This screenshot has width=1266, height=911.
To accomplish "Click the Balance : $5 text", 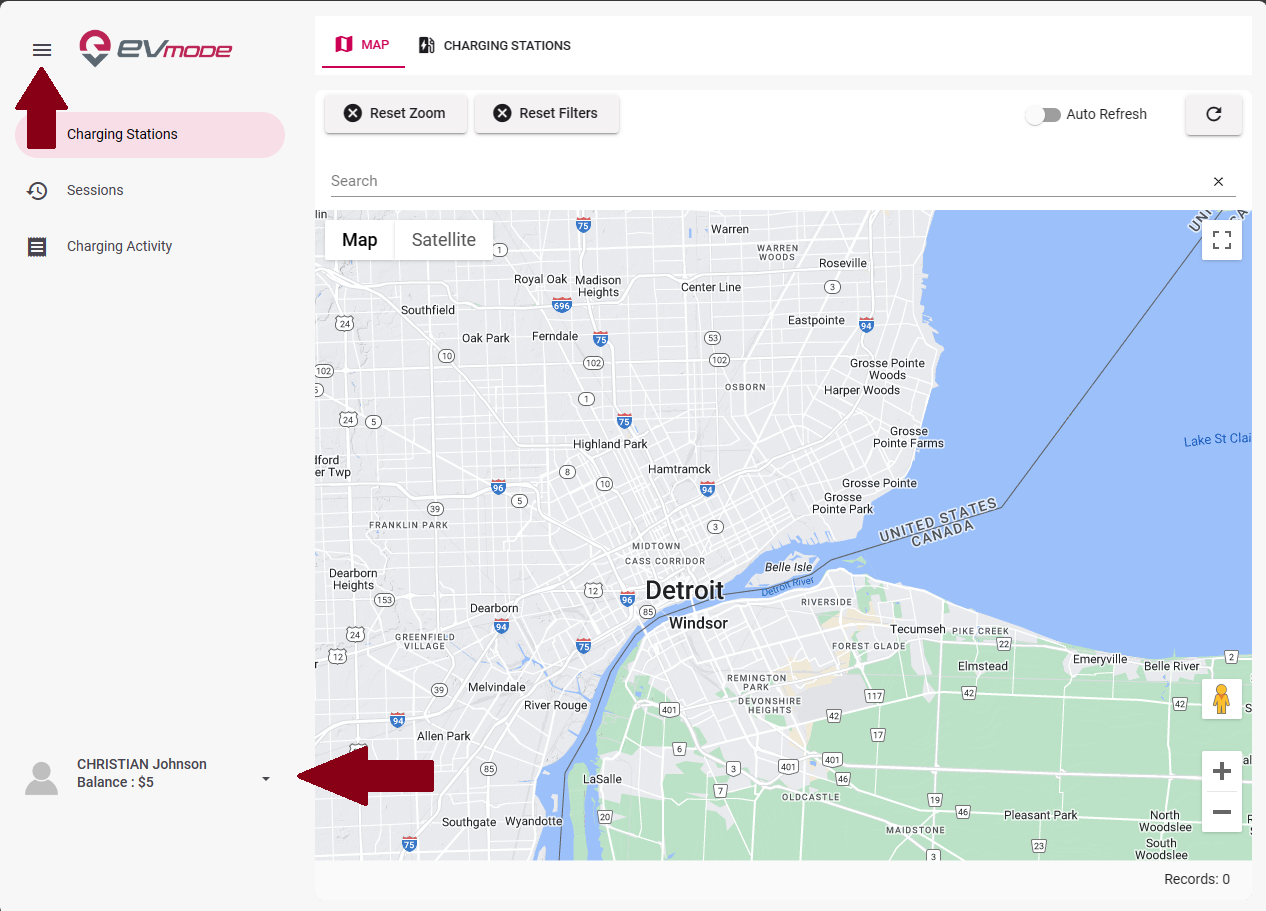I will click(x=115, y=782).
